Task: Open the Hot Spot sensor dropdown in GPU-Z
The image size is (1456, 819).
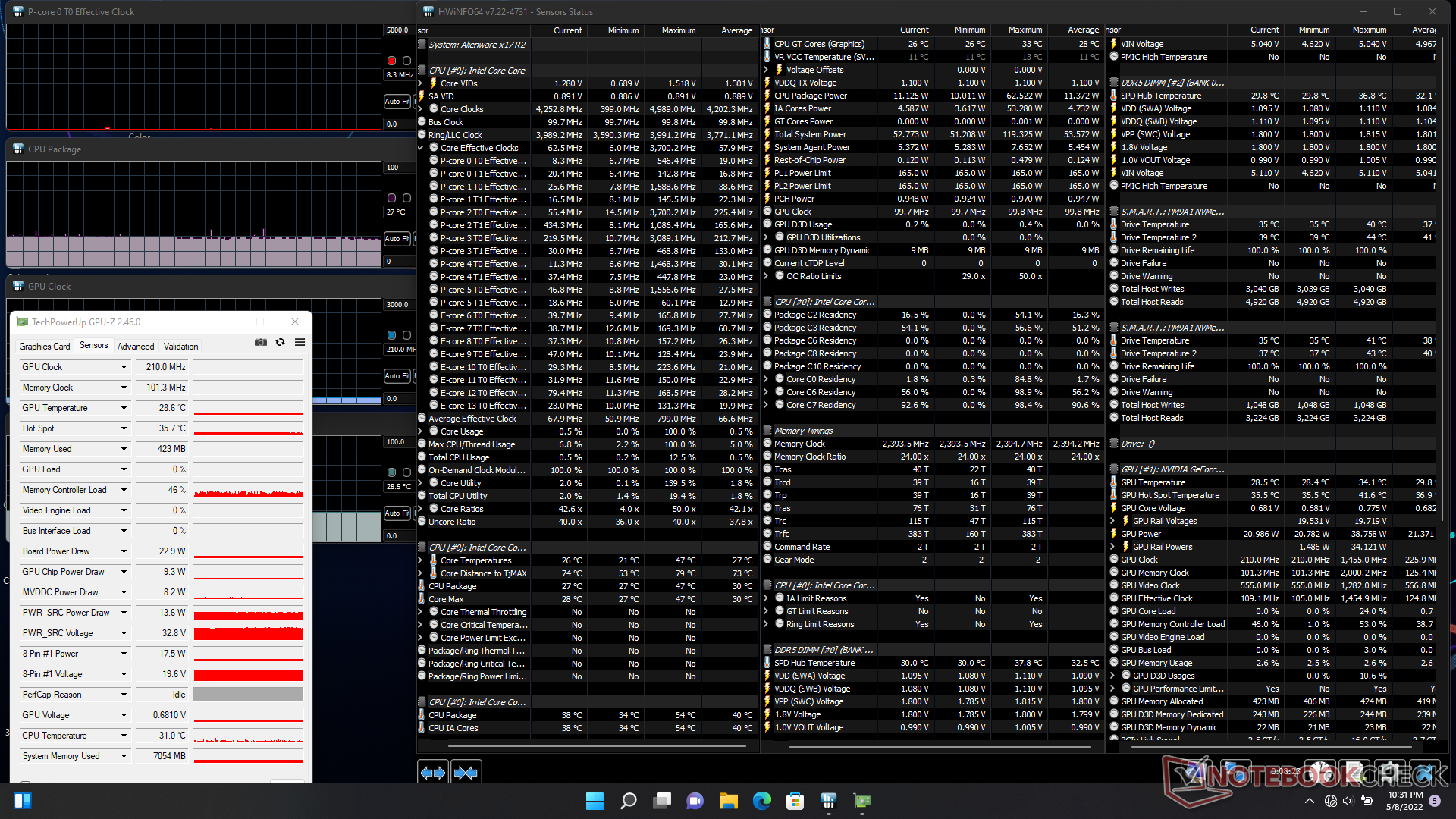Action: pos(124,428)
